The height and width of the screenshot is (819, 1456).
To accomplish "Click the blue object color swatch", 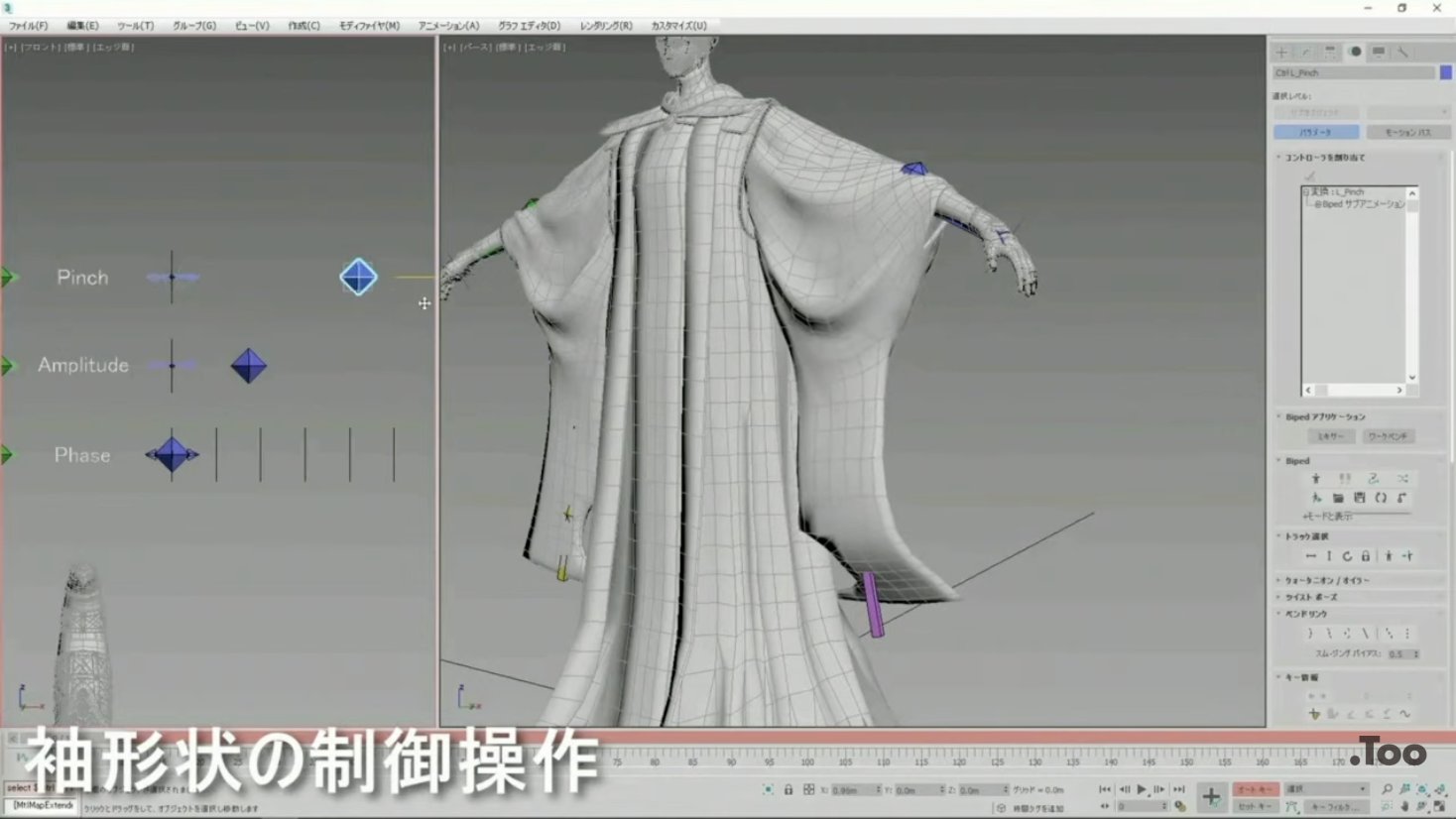I will point(1445,72).
